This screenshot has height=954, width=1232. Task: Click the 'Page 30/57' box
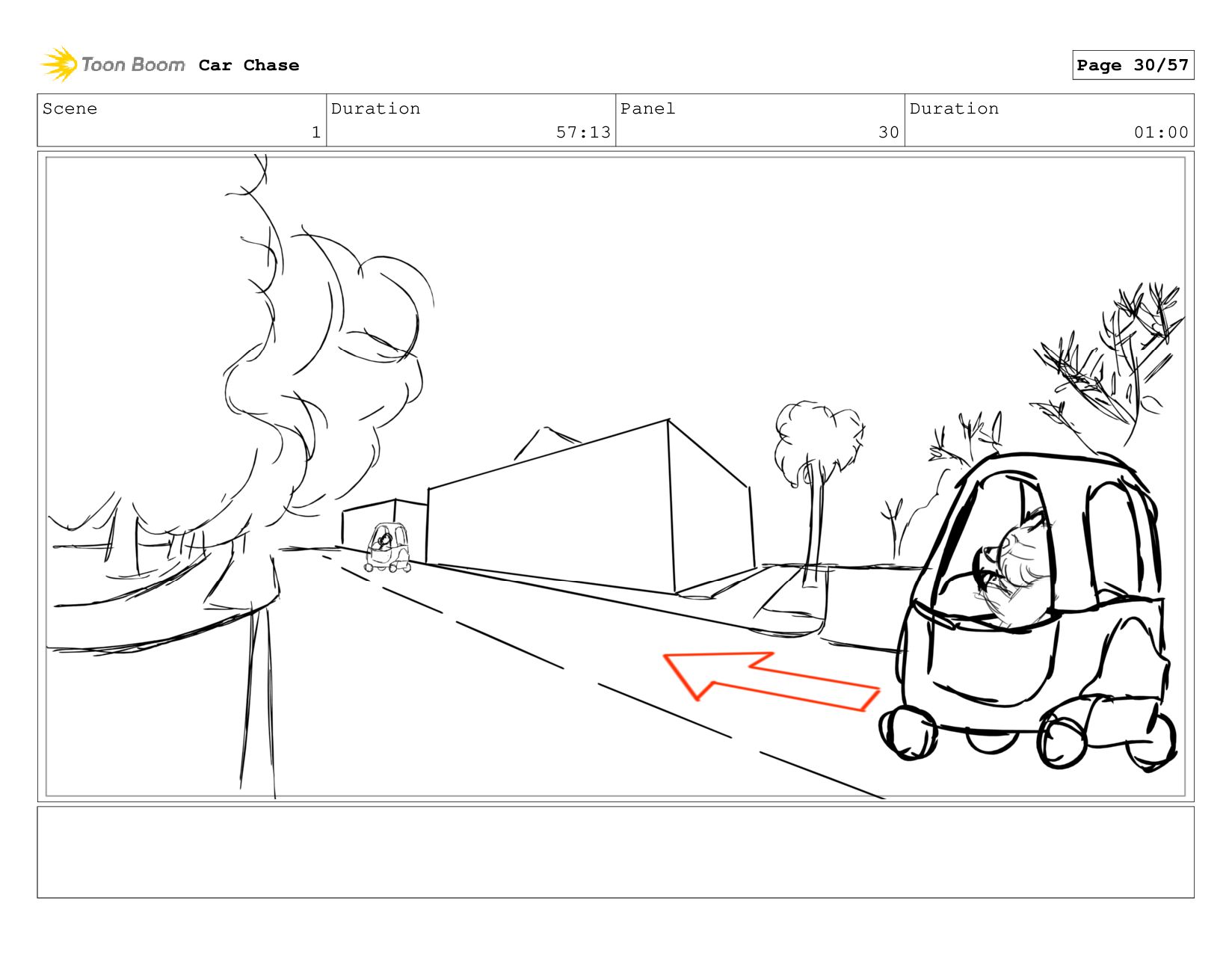click(1133, 65)
